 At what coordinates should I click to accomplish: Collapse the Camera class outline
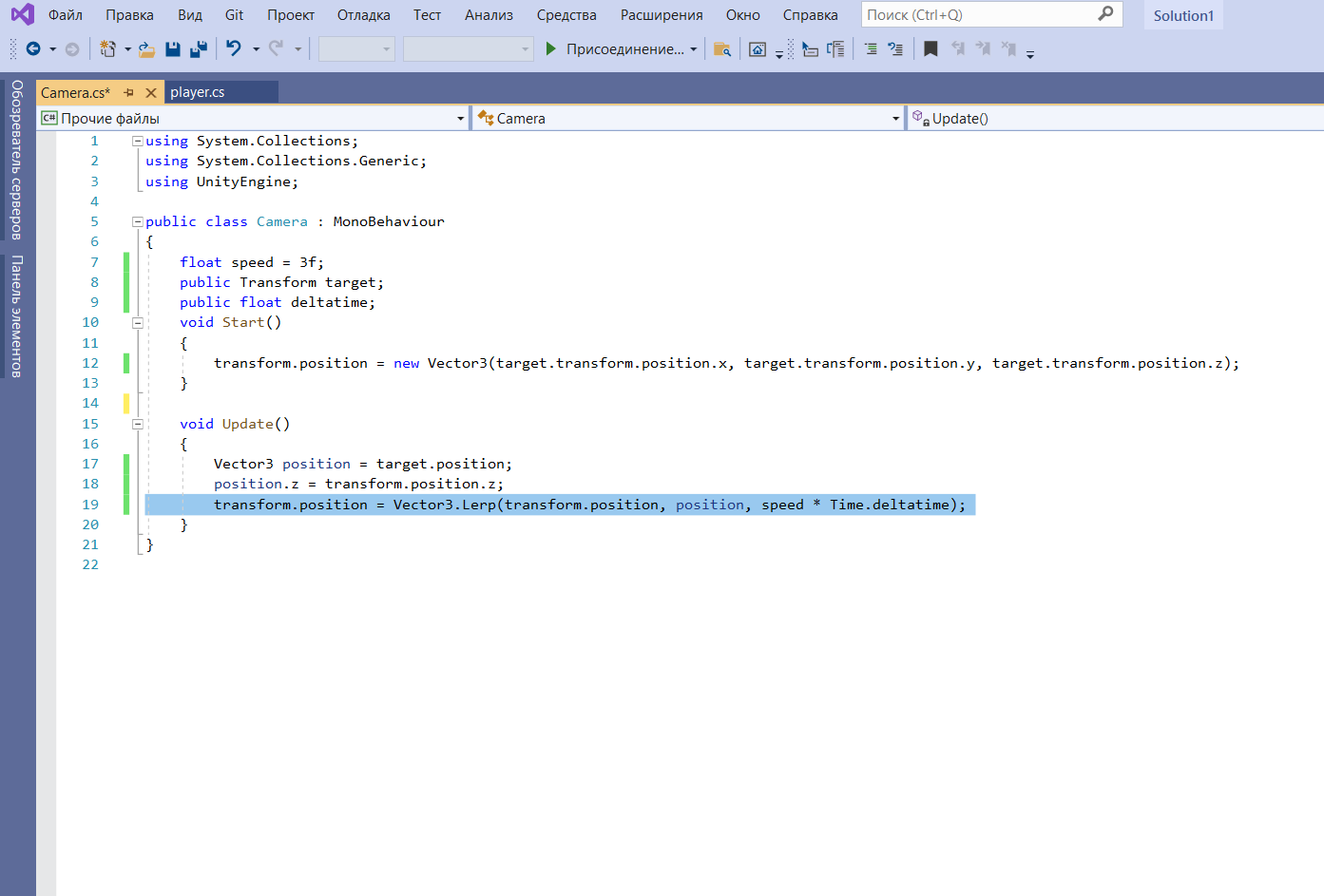point(137,221)
